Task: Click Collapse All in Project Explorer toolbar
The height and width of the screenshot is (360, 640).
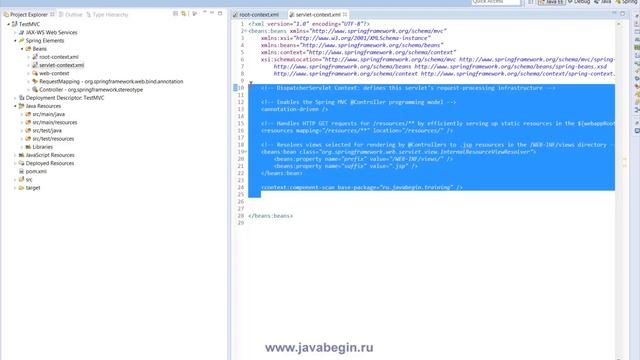Action: (x=176, y=13)
